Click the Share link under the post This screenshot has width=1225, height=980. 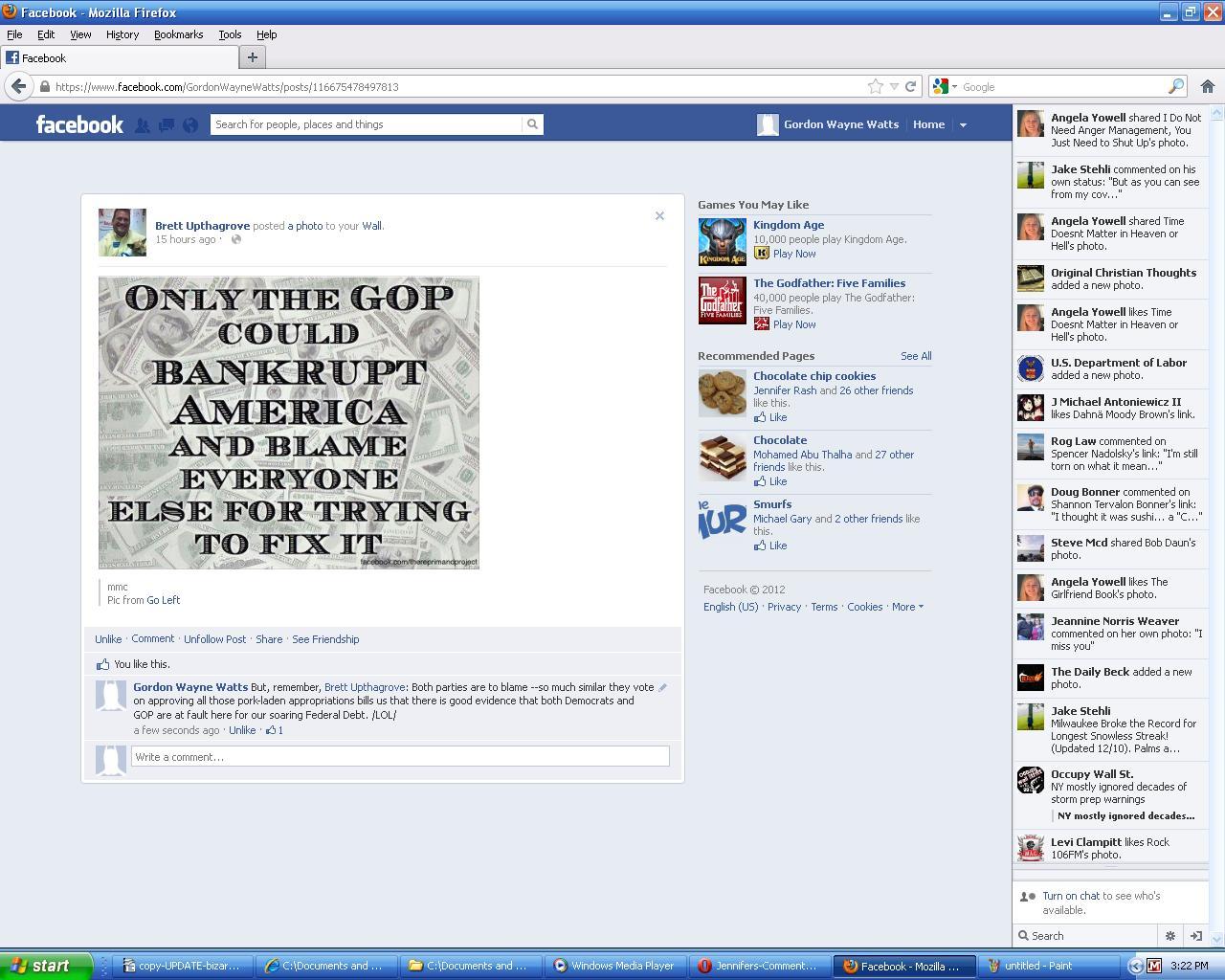coord(269,639)
